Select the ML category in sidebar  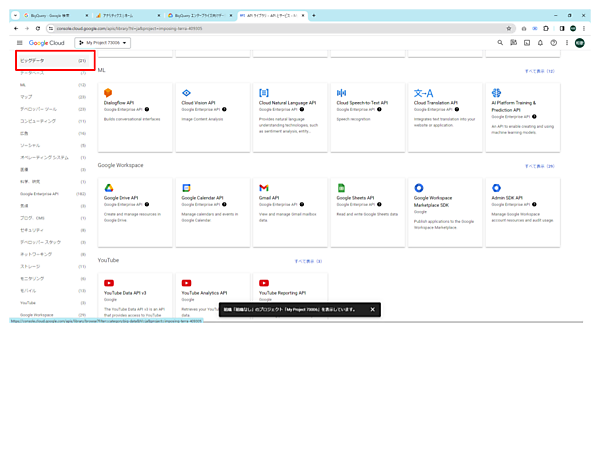[x=53, y=85]
